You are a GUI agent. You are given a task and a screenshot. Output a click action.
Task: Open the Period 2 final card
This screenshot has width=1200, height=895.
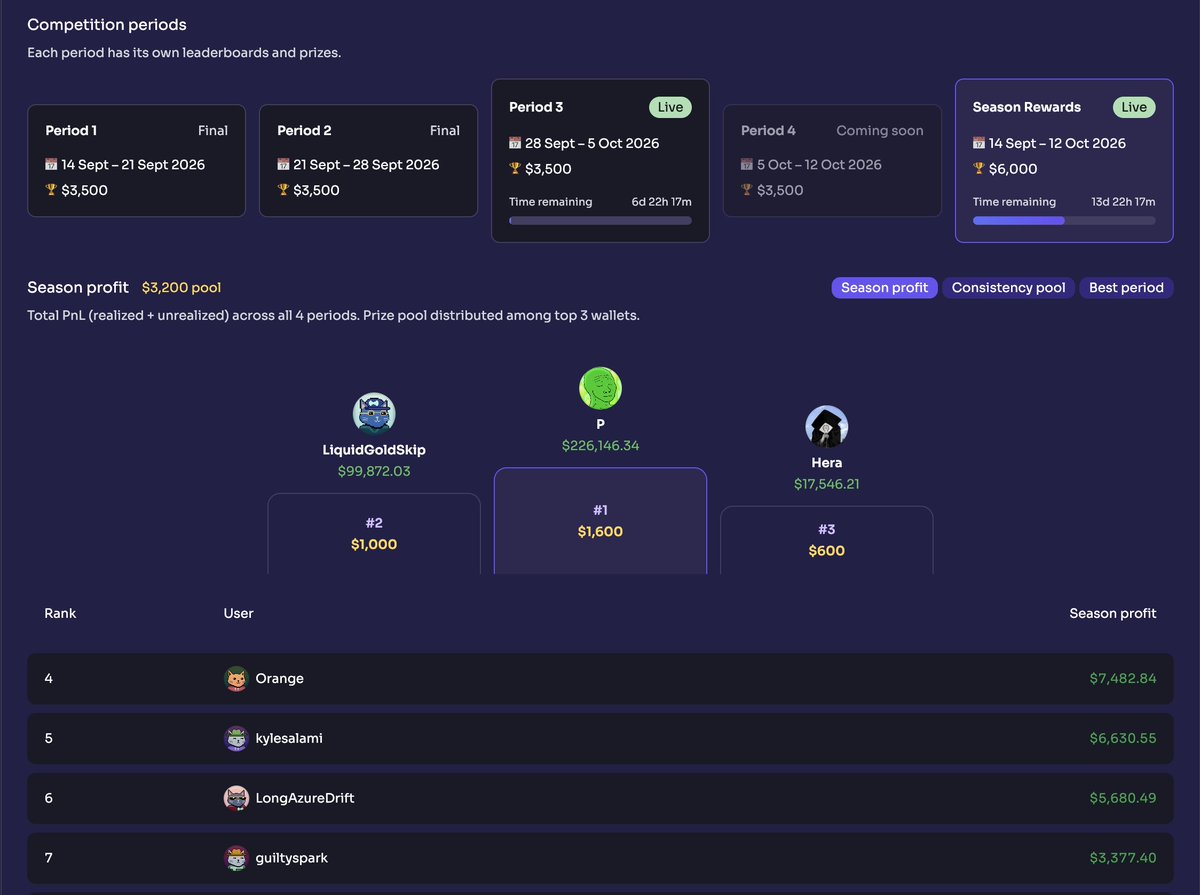tap(368, 161)
